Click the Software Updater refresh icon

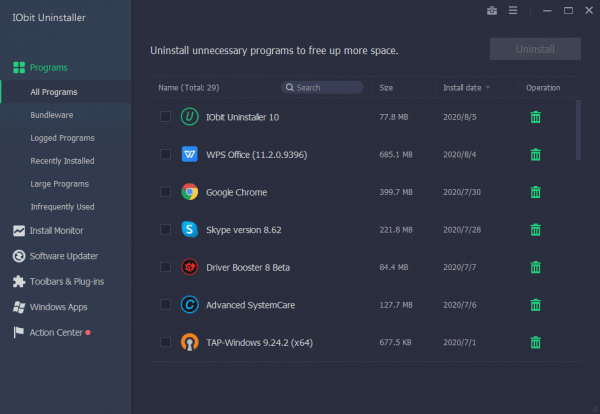19,256
